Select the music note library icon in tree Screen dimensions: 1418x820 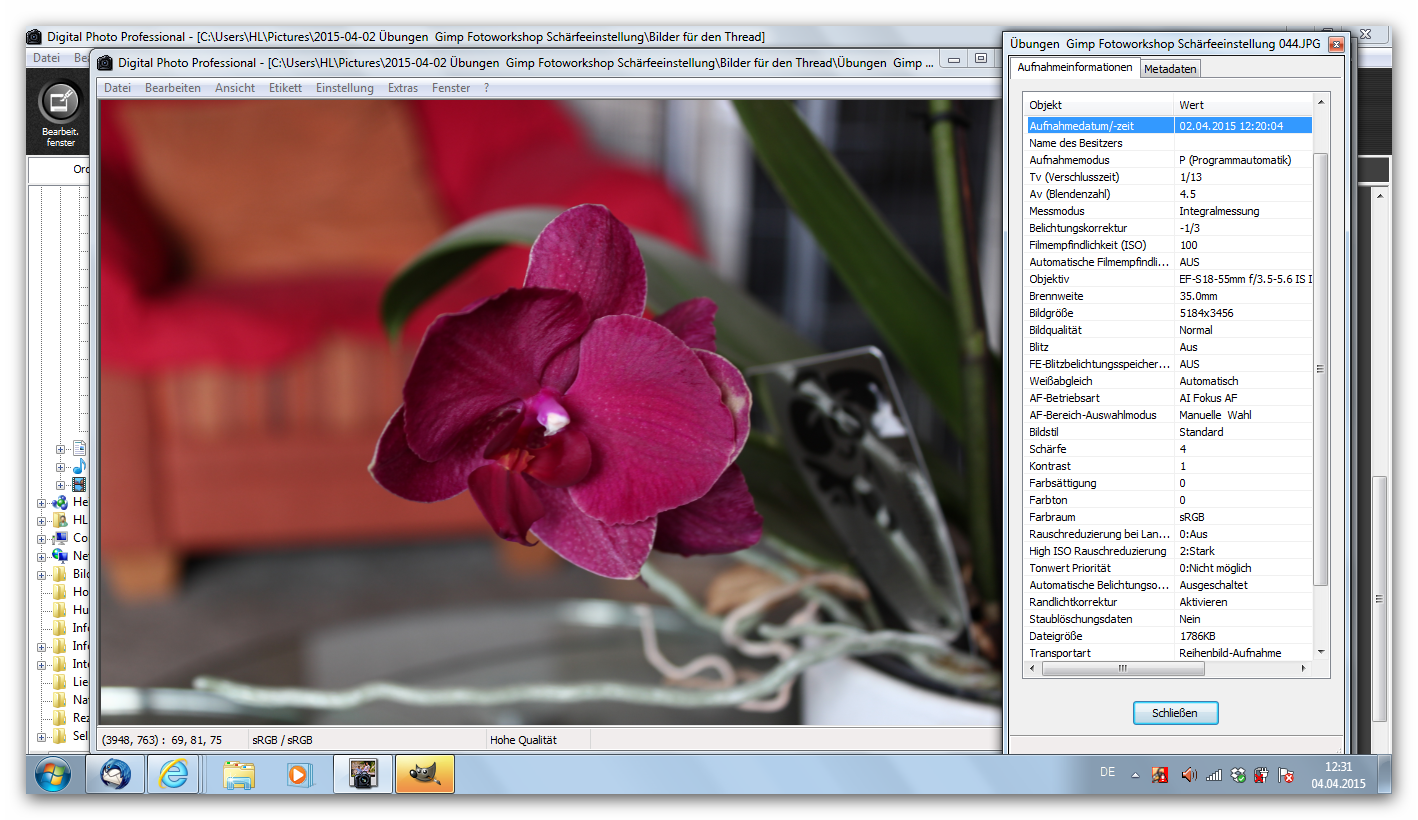tap(79, 466)
